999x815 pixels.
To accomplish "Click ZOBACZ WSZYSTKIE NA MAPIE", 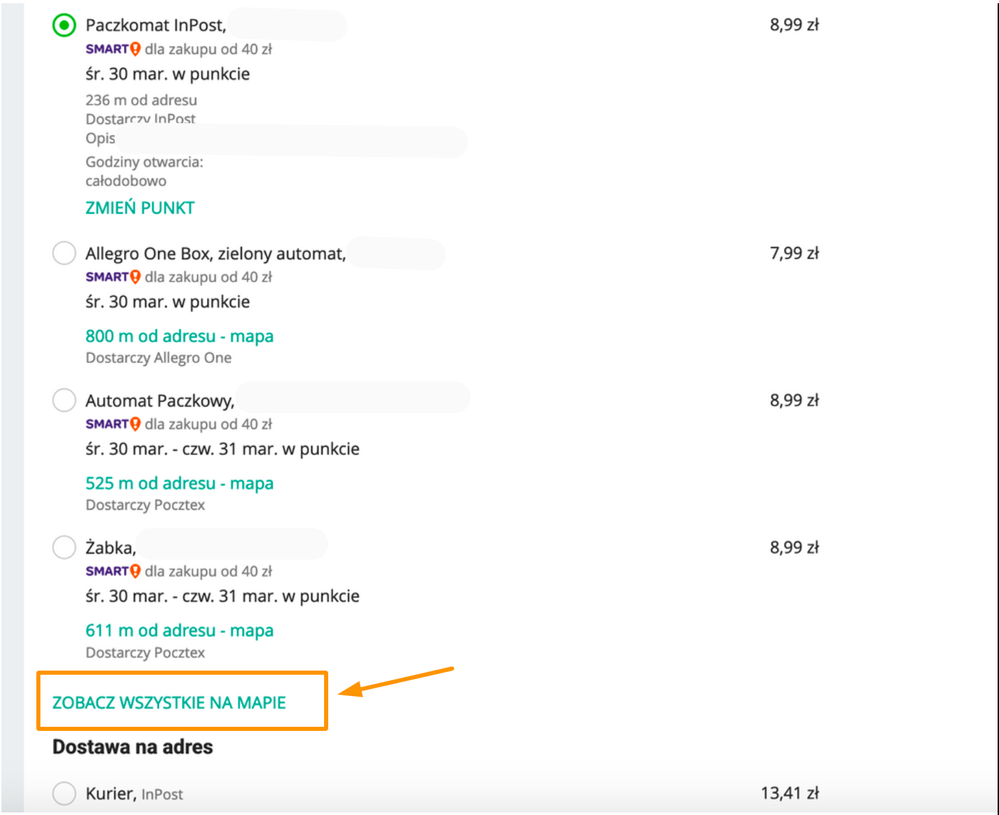I will pyautogui.click(x=169, y=702).
